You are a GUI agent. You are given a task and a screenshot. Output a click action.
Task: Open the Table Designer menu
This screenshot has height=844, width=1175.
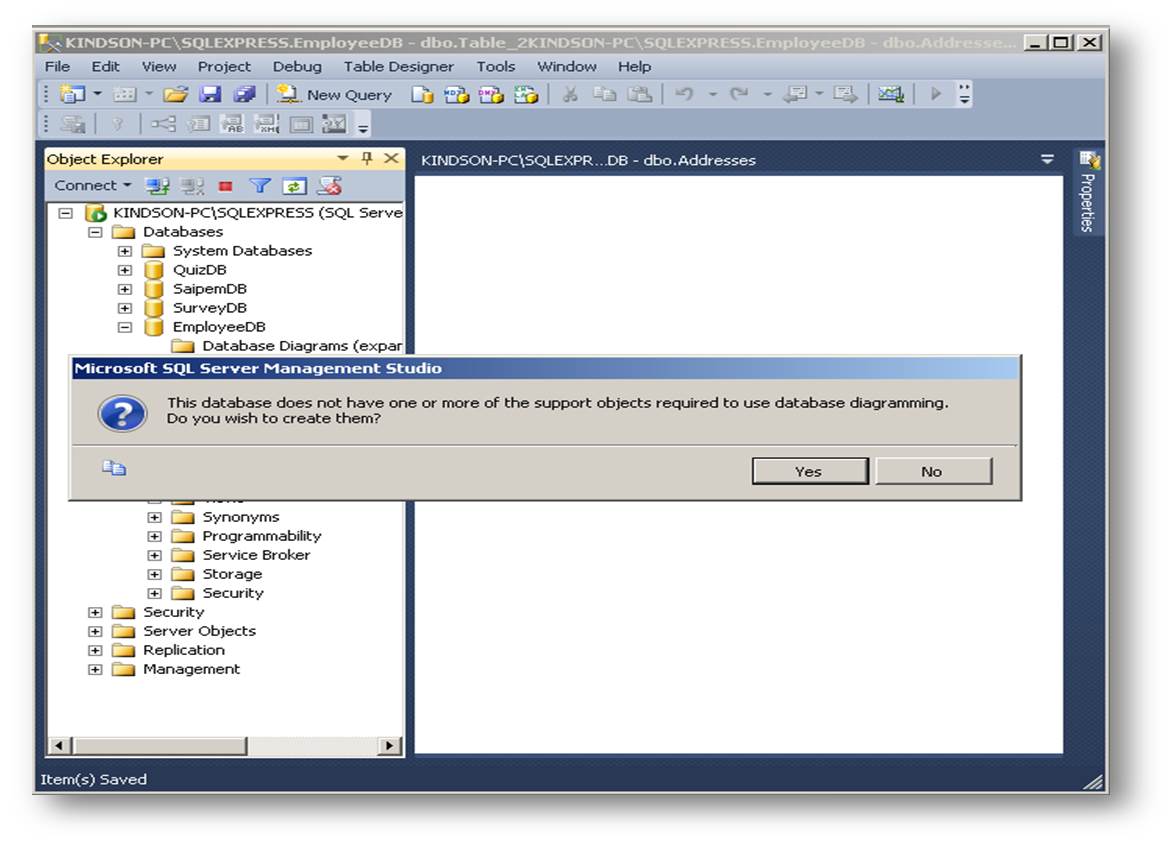click(x=399, y=66)
